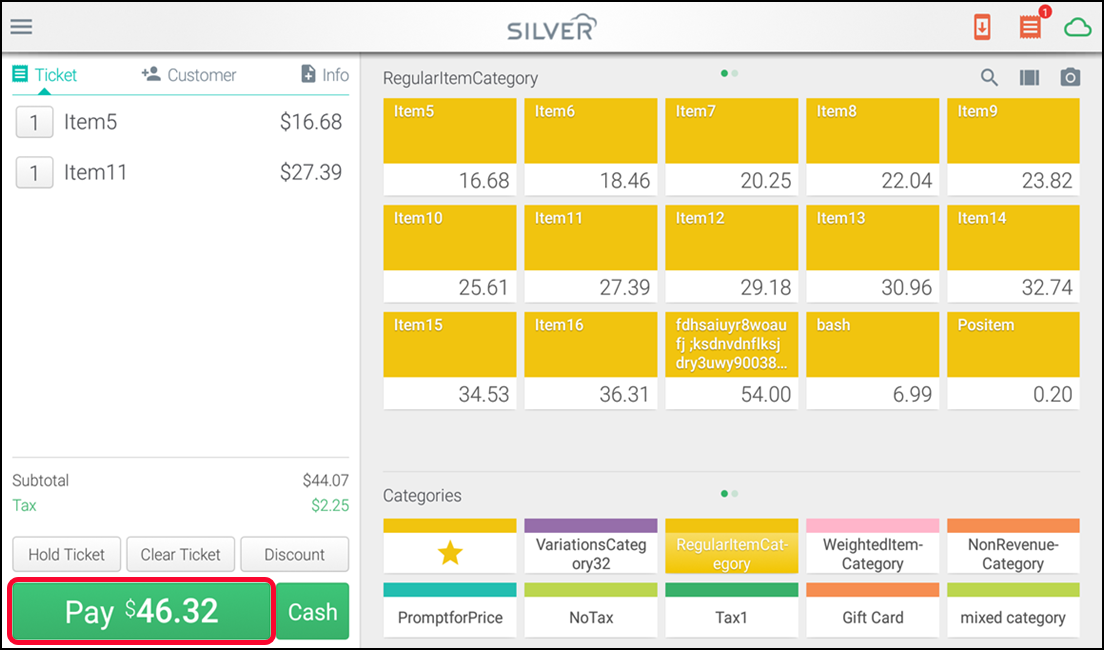Select the RegularItemCategory category tile
1104x650 pixels.
click(x=732, y=546)
